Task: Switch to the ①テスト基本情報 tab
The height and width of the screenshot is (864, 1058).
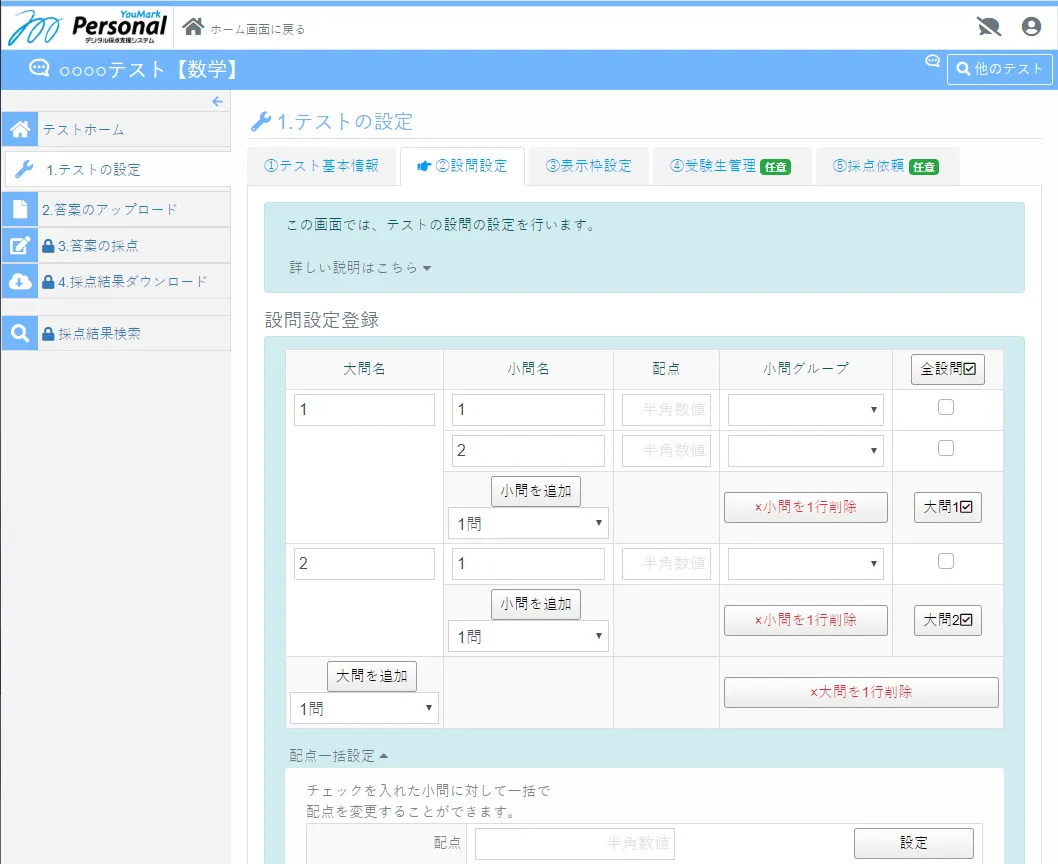Action: (x=321, y=166)
